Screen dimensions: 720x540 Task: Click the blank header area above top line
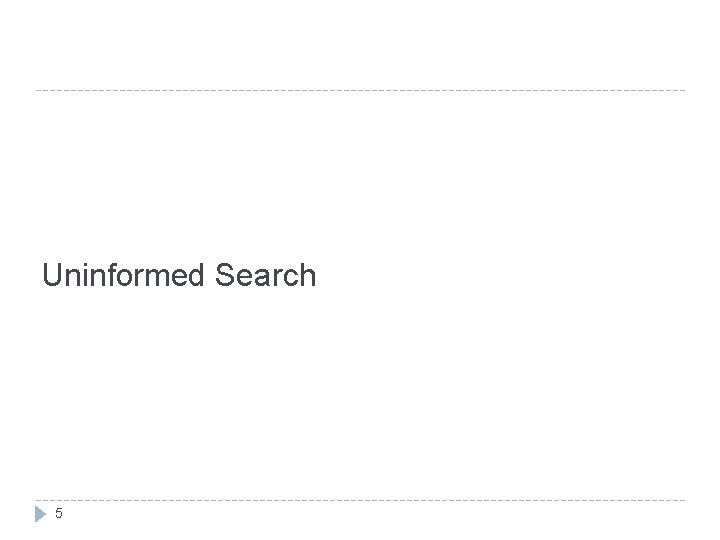point(360,45)
